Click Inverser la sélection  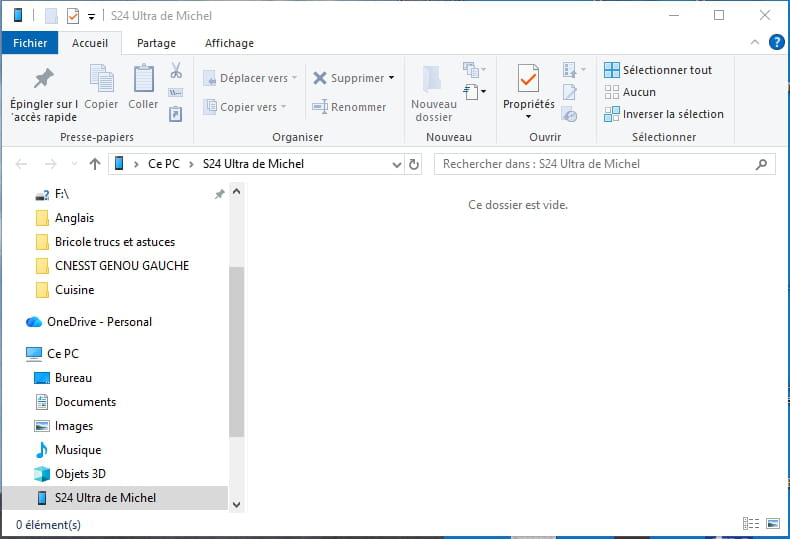(672, 114)
